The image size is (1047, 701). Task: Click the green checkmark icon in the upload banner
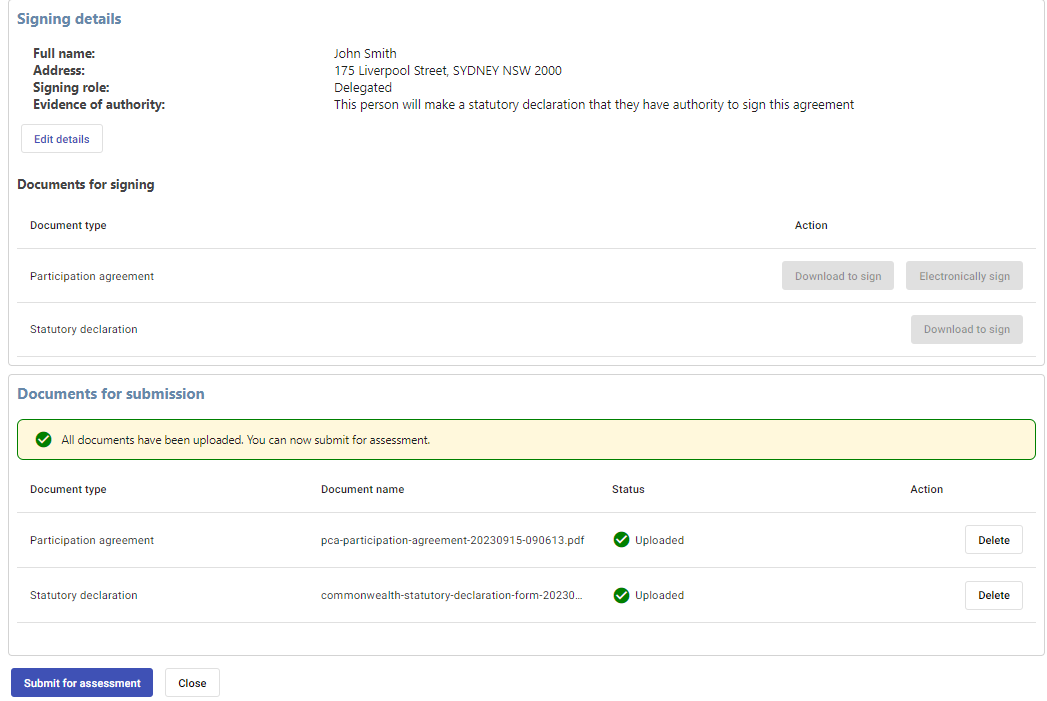click(43, 439)
